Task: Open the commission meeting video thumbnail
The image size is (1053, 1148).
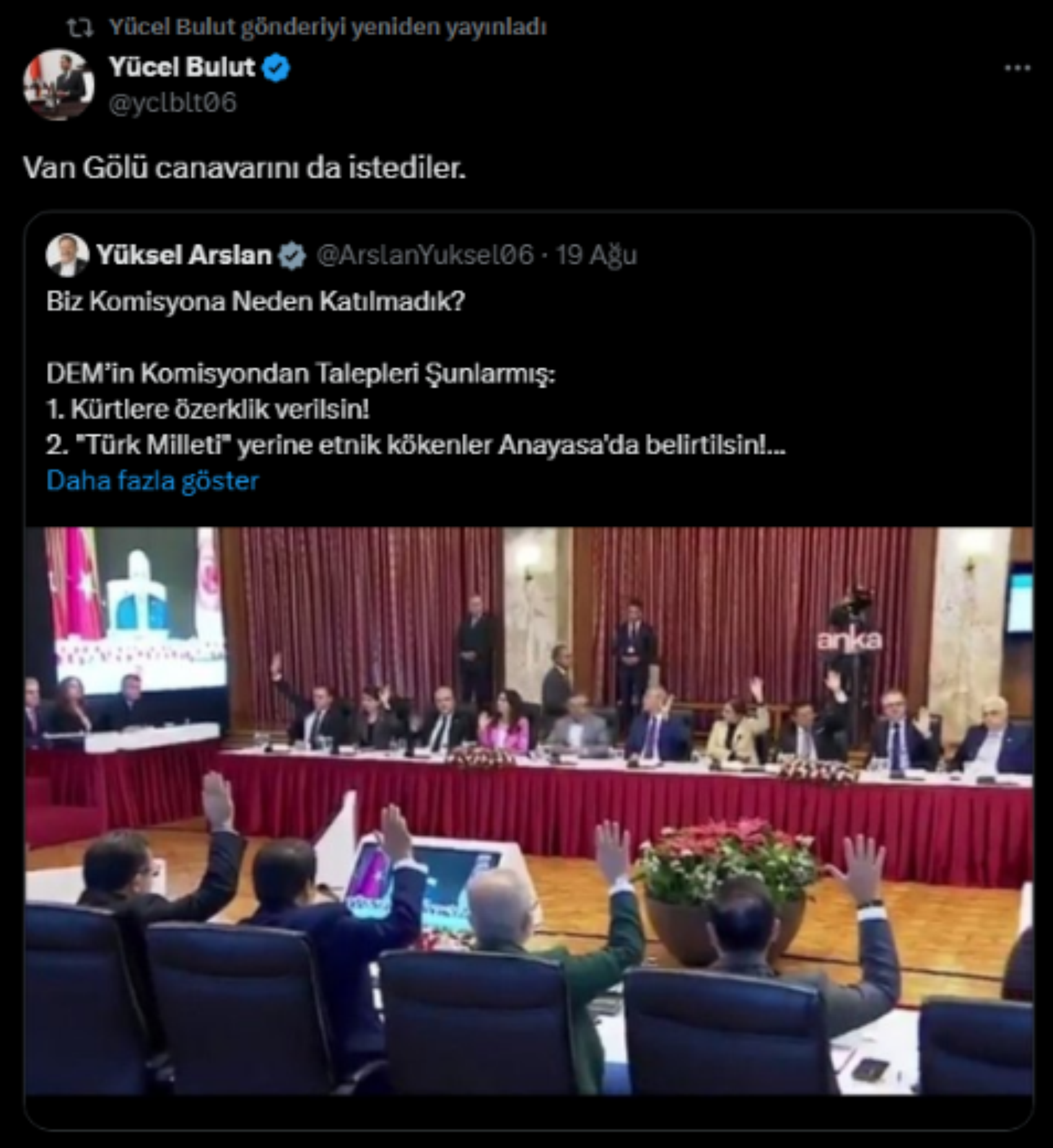Action: click(x=529, y=811)
